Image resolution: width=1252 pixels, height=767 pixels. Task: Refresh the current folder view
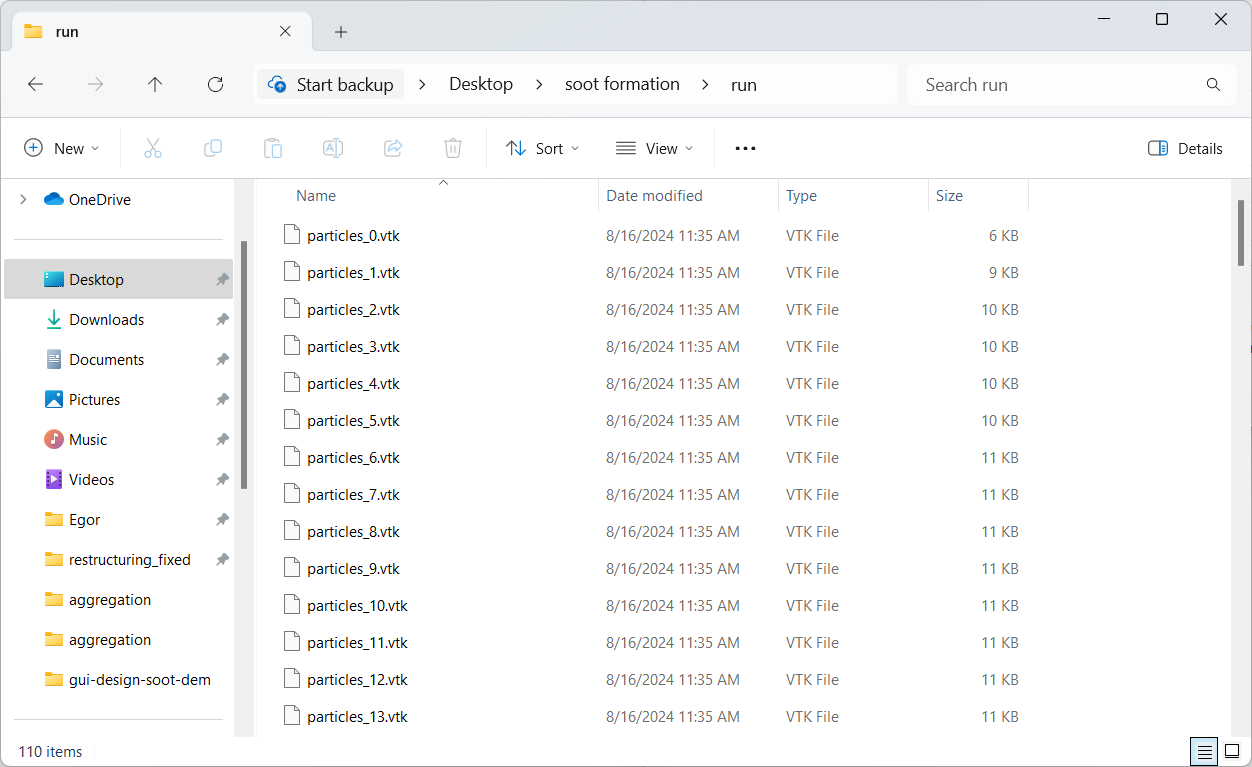(215, 85)
